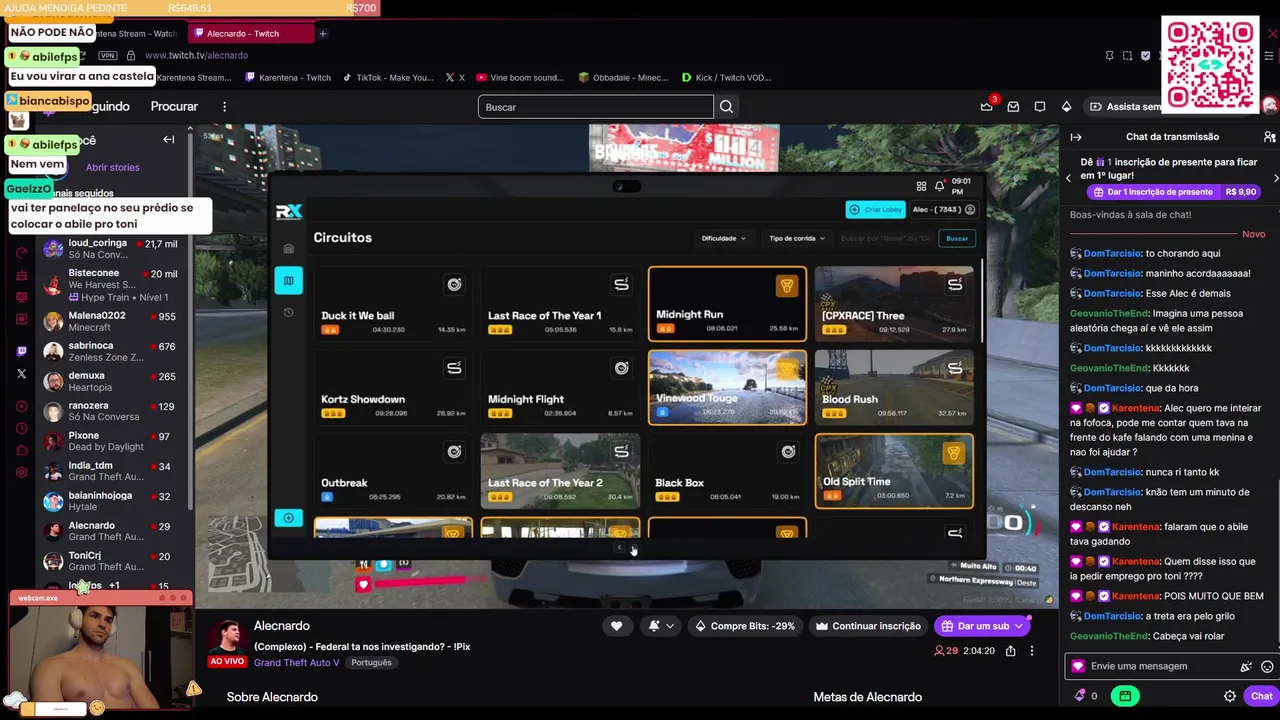Open the Karentena - Twitch bookmark
The width and height of the screenshot is (1280, 720).
pos(288,77)
